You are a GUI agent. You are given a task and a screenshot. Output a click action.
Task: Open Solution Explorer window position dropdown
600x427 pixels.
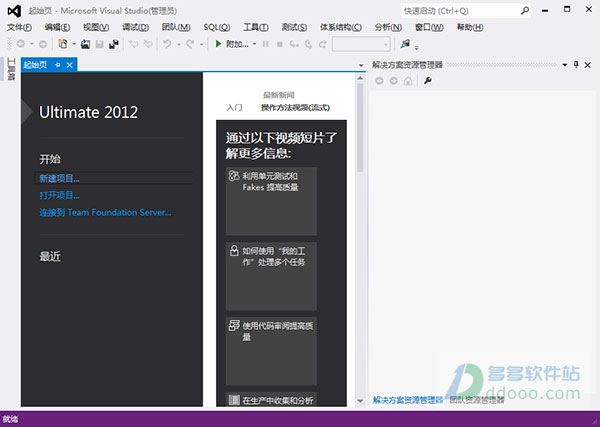click(564, 65)
